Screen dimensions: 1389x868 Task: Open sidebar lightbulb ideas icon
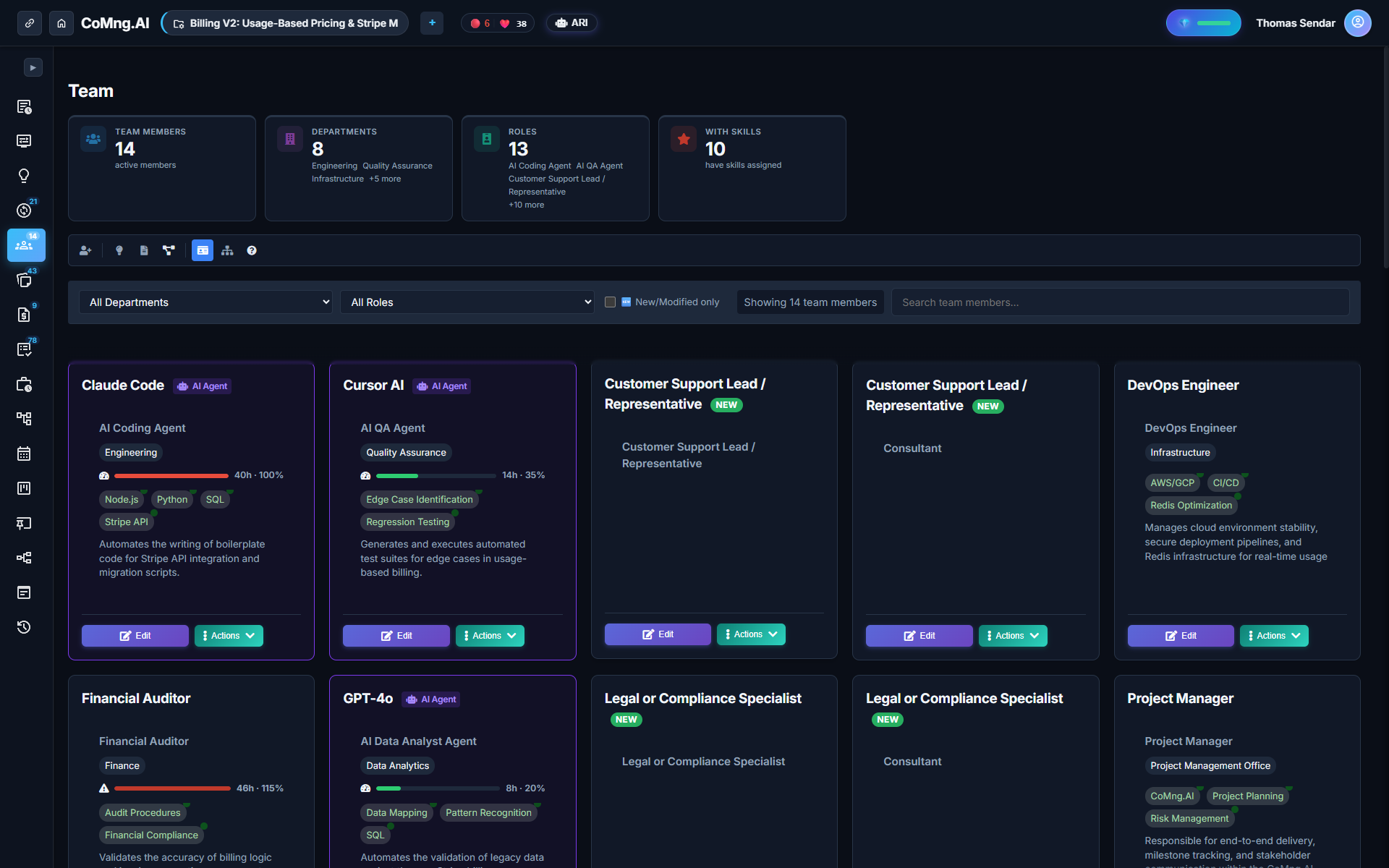point(24,176)
